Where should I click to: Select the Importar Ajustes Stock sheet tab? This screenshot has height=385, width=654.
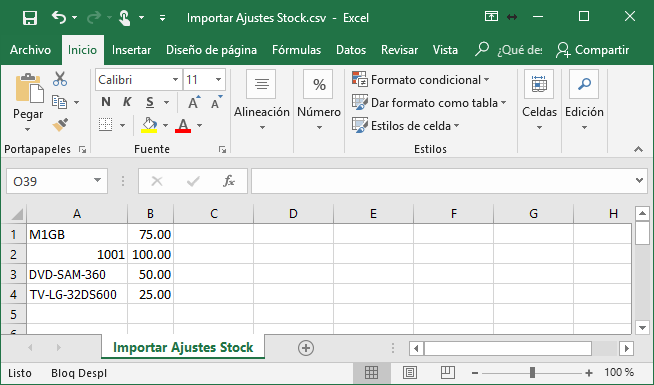183,347
